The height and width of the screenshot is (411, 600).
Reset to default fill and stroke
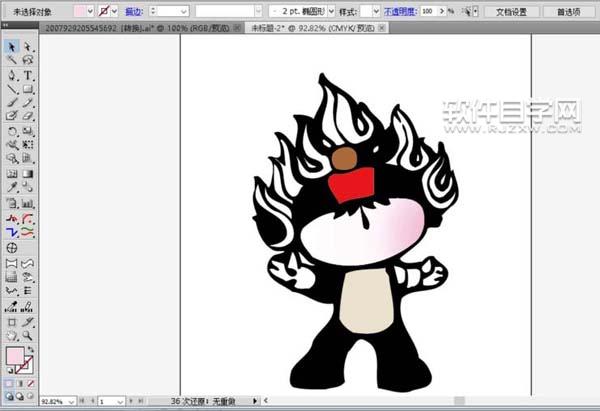(x=10, y=370)
